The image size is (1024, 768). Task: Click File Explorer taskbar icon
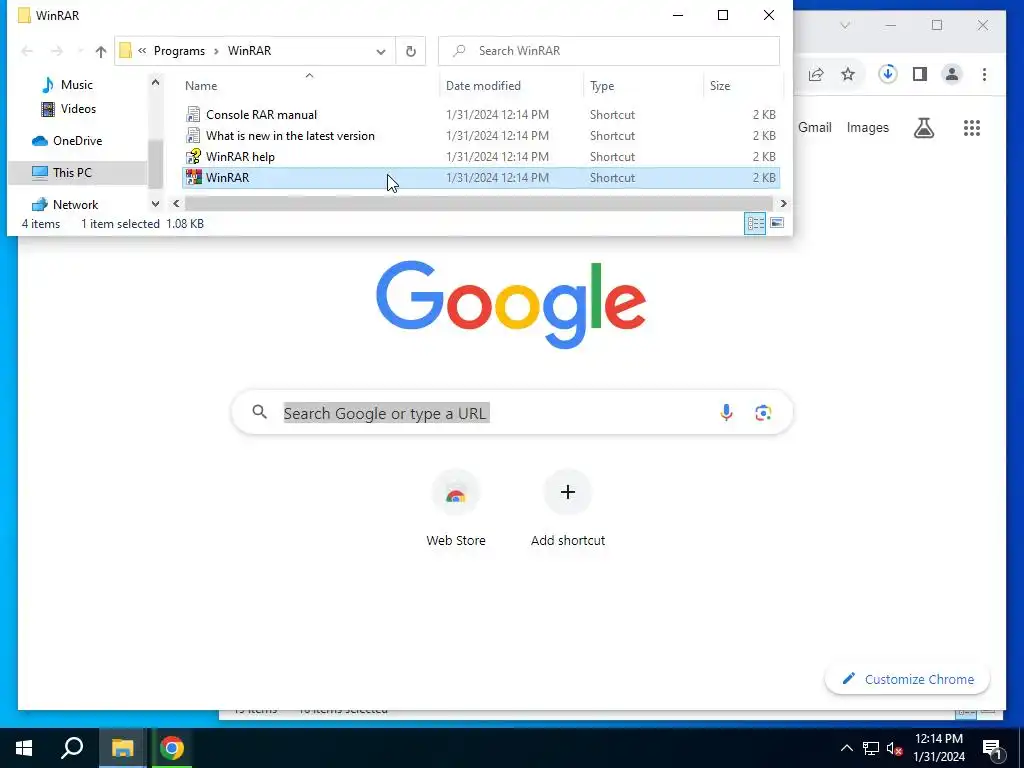point(122,748)
